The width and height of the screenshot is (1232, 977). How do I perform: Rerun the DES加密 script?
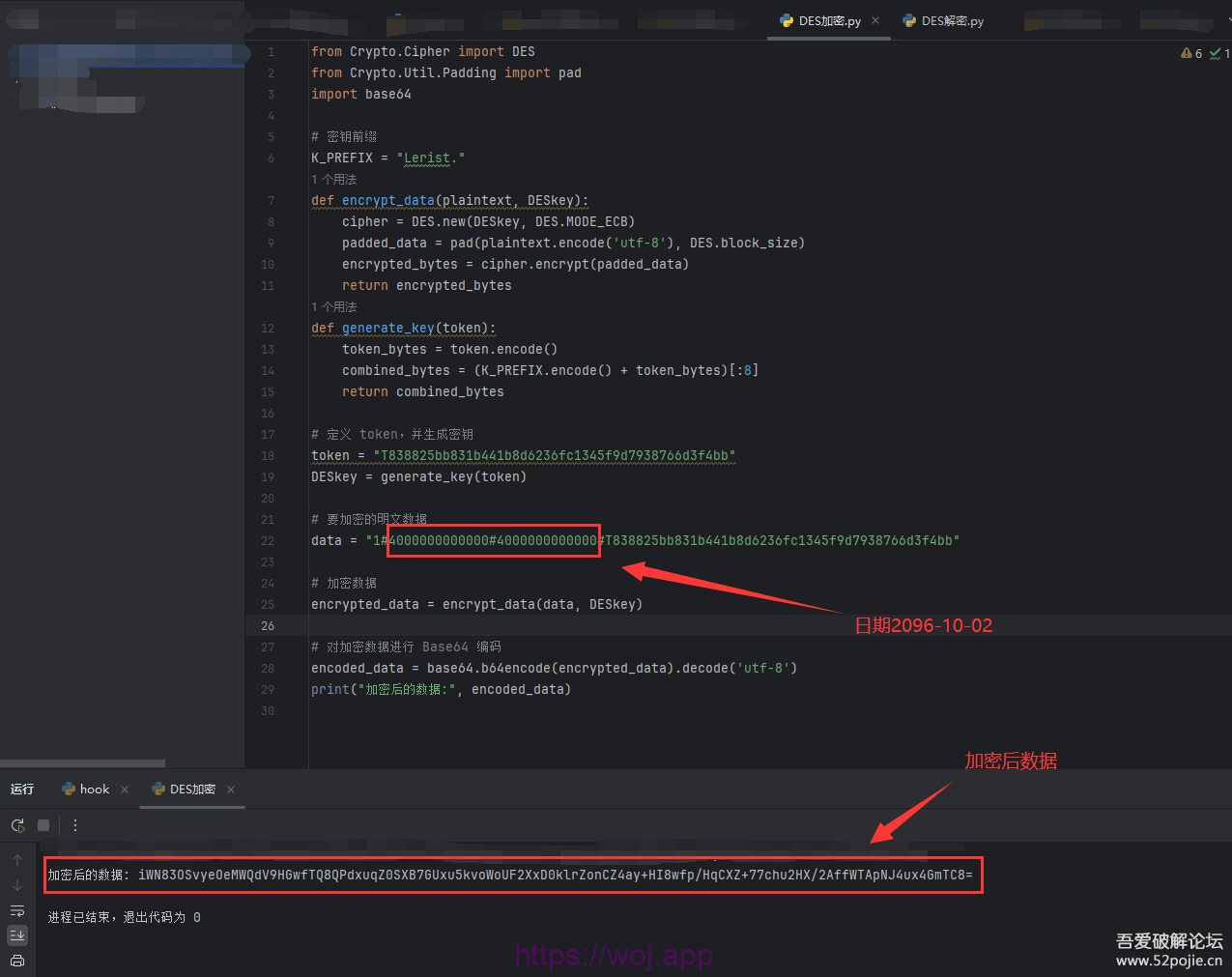[17, 825]
